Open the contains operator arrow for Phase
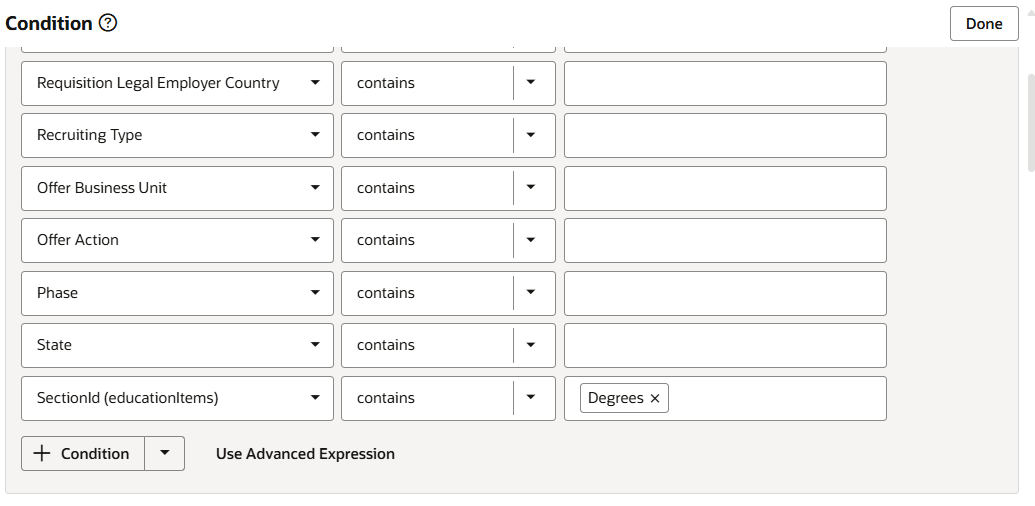The width and height of the screenshot is (1035, 506). [x=531, y=293]
